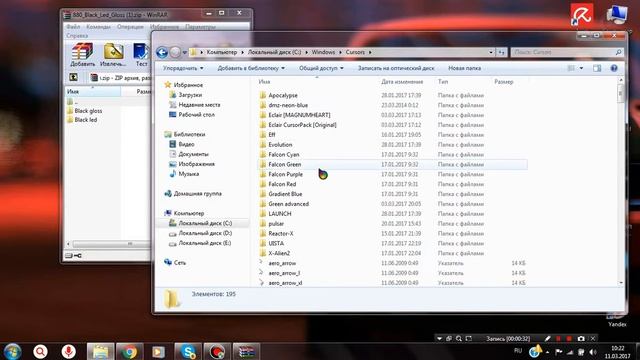Open the Avira shortcut on desktop

click(582, 15)
